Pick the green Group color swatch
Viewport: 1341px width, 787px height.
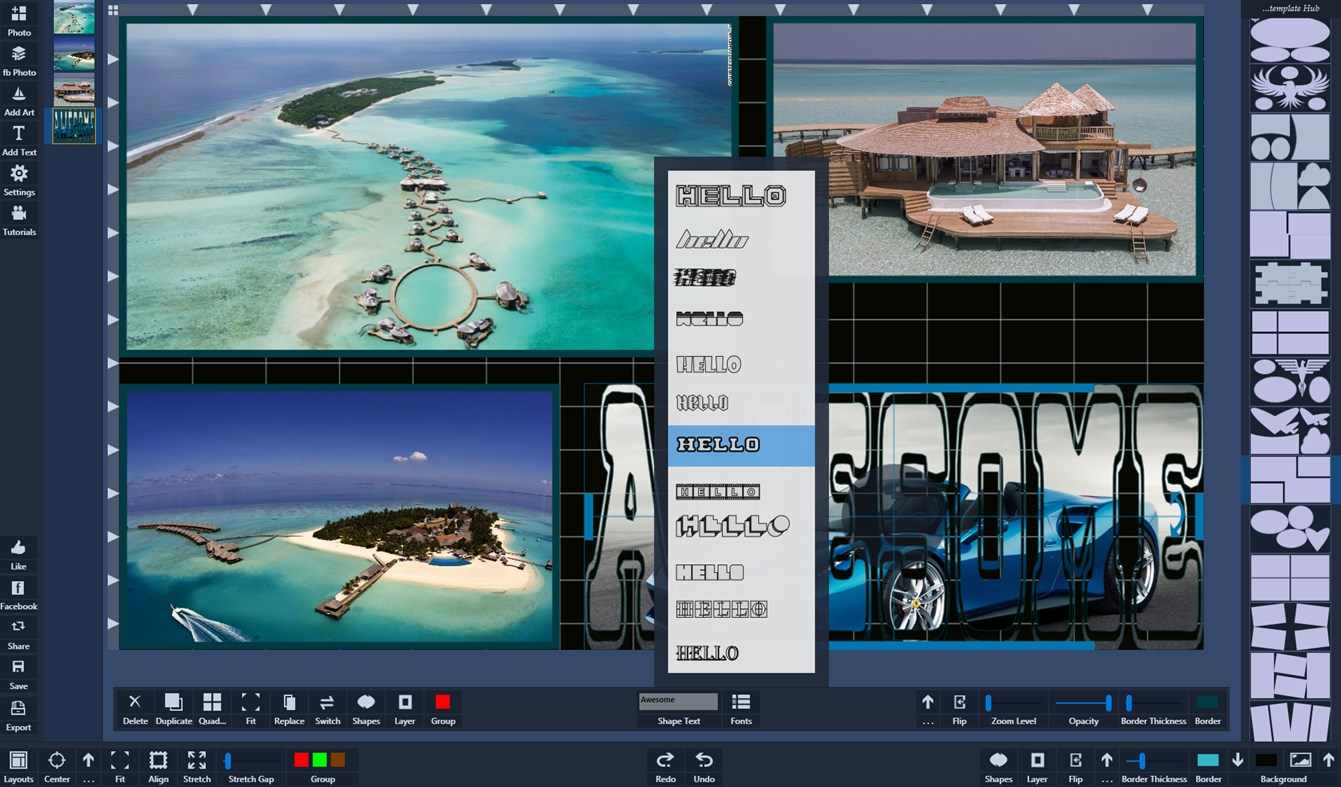point(319,760)
